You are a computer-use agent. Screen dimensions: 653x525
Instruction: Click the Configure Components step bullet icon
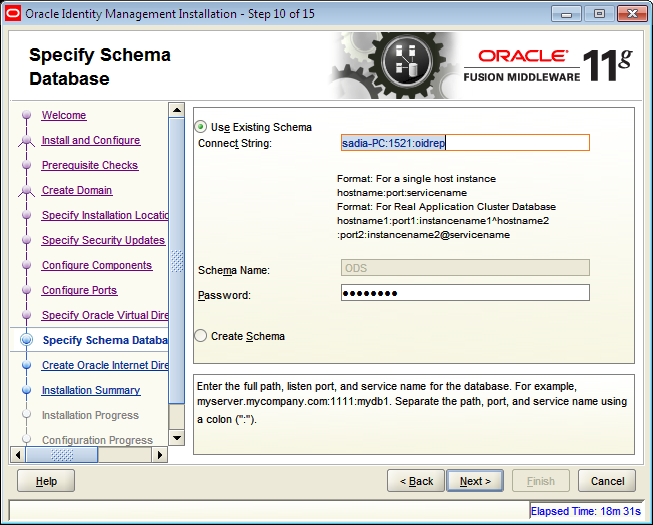click(x=27, y=265)
